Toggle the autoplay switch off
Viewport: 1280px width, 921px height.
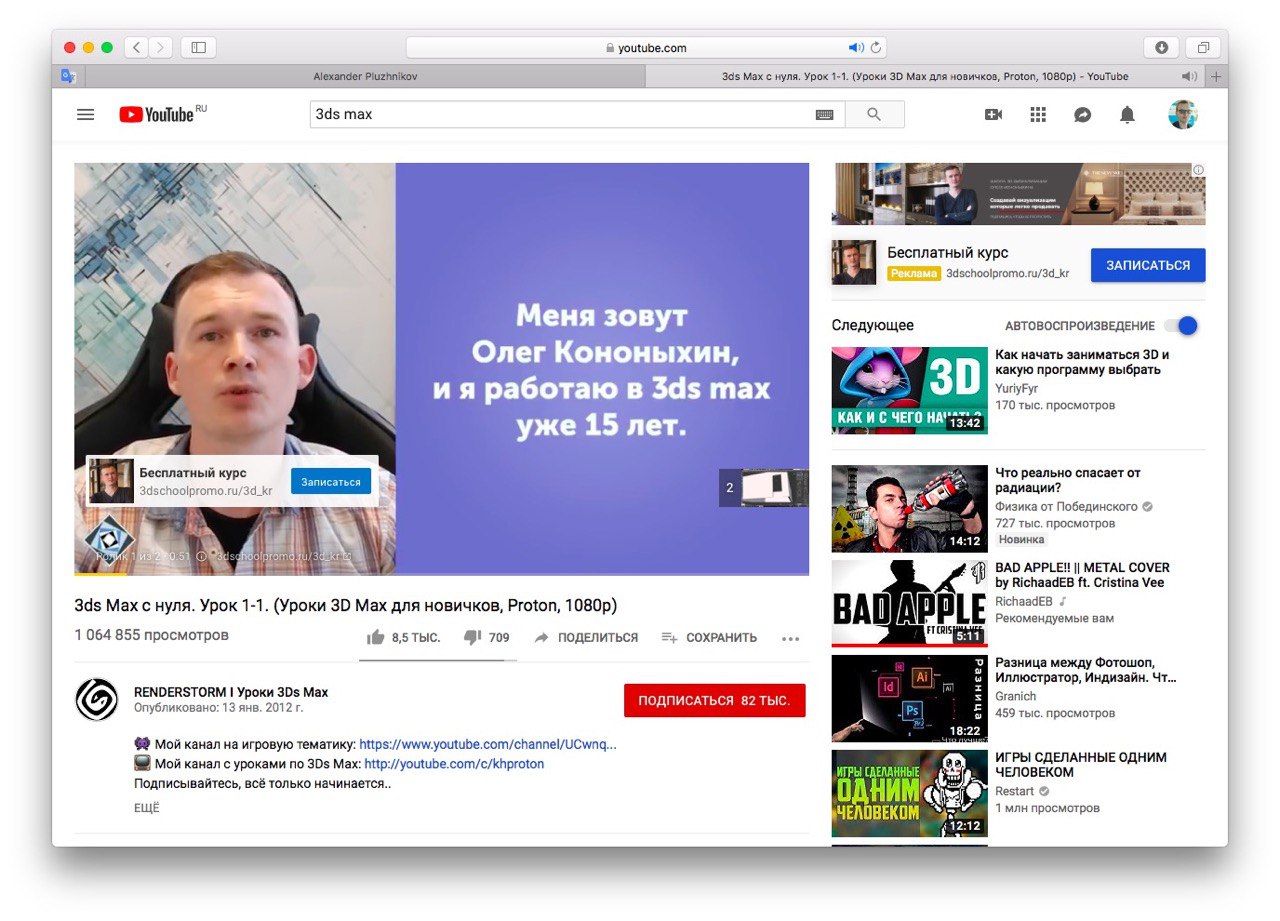click(1181, 326)
